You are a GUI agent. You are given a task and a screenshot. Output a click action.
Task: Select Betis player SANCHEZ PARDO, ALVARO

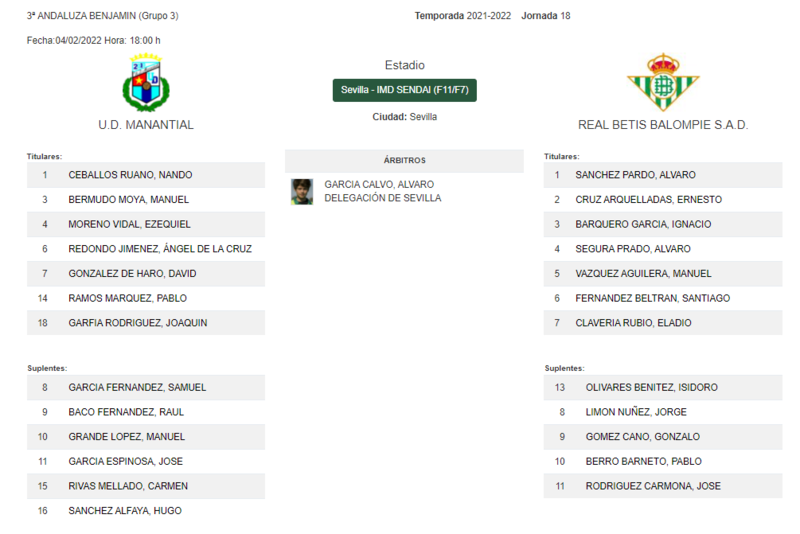point(663,175)
